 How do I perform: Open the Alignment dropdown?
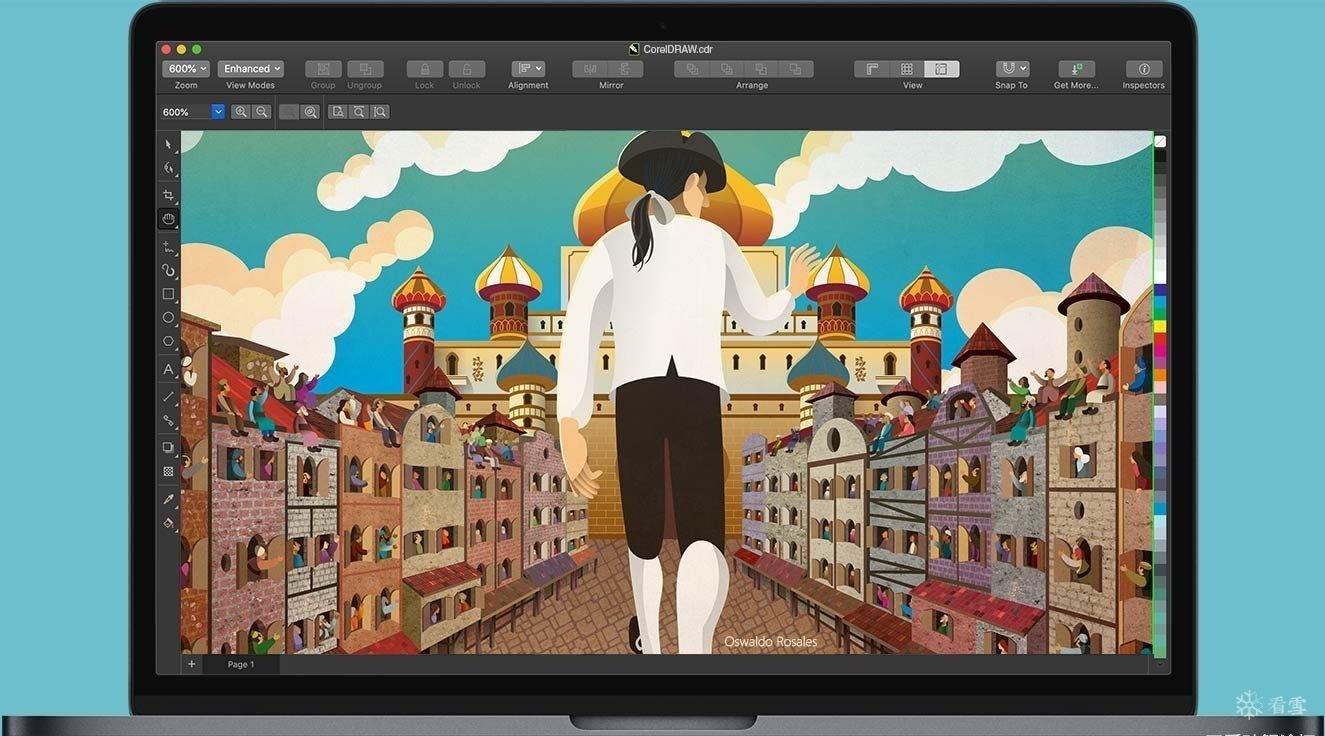528,69
